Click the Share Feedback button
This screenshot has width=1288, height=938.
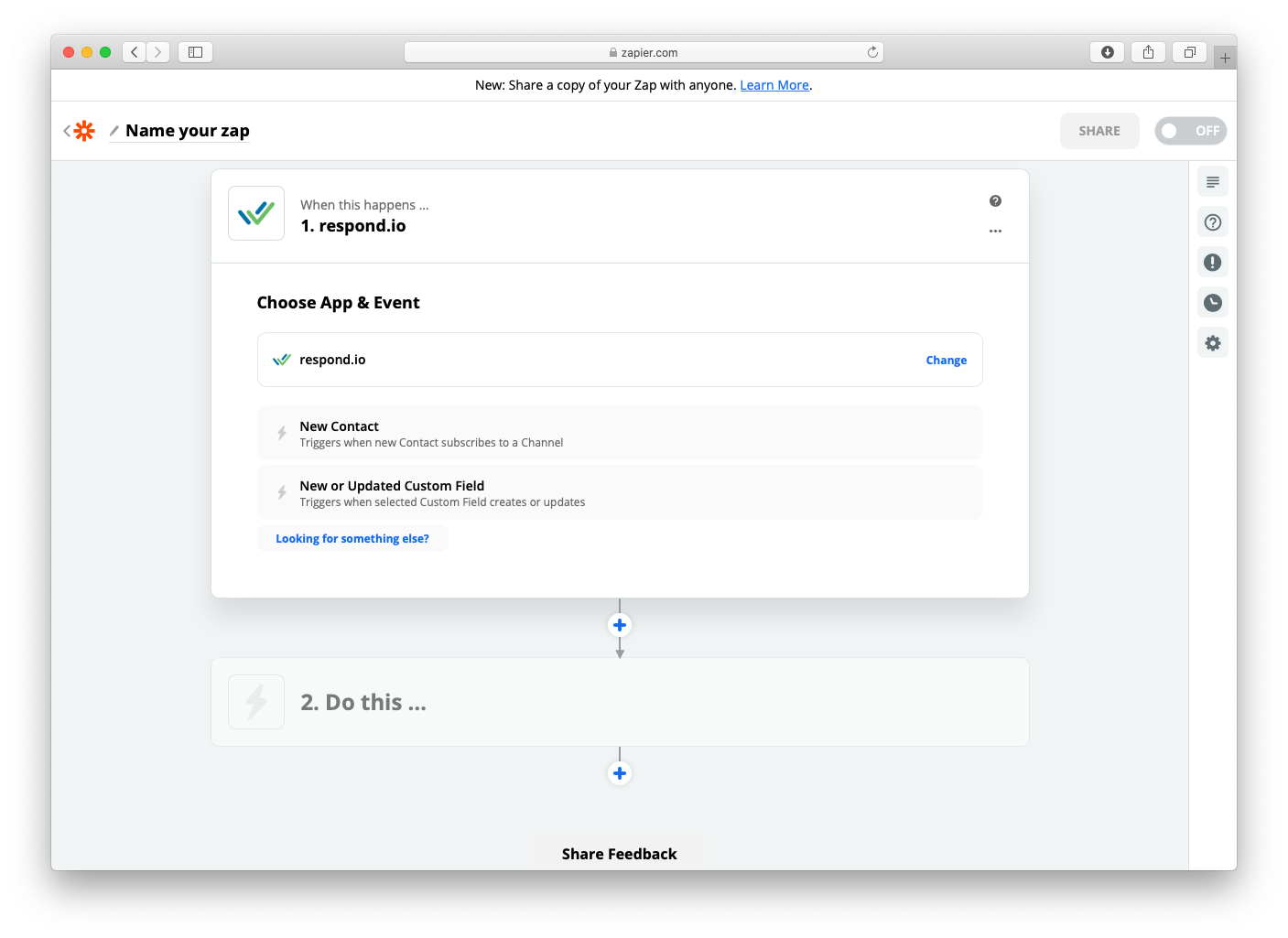coord(620,854)
